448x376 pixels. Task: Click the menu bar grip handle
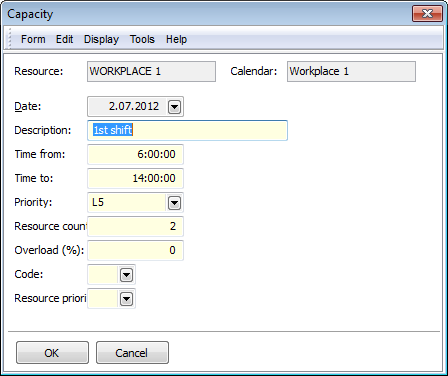(x=9, y=39)
